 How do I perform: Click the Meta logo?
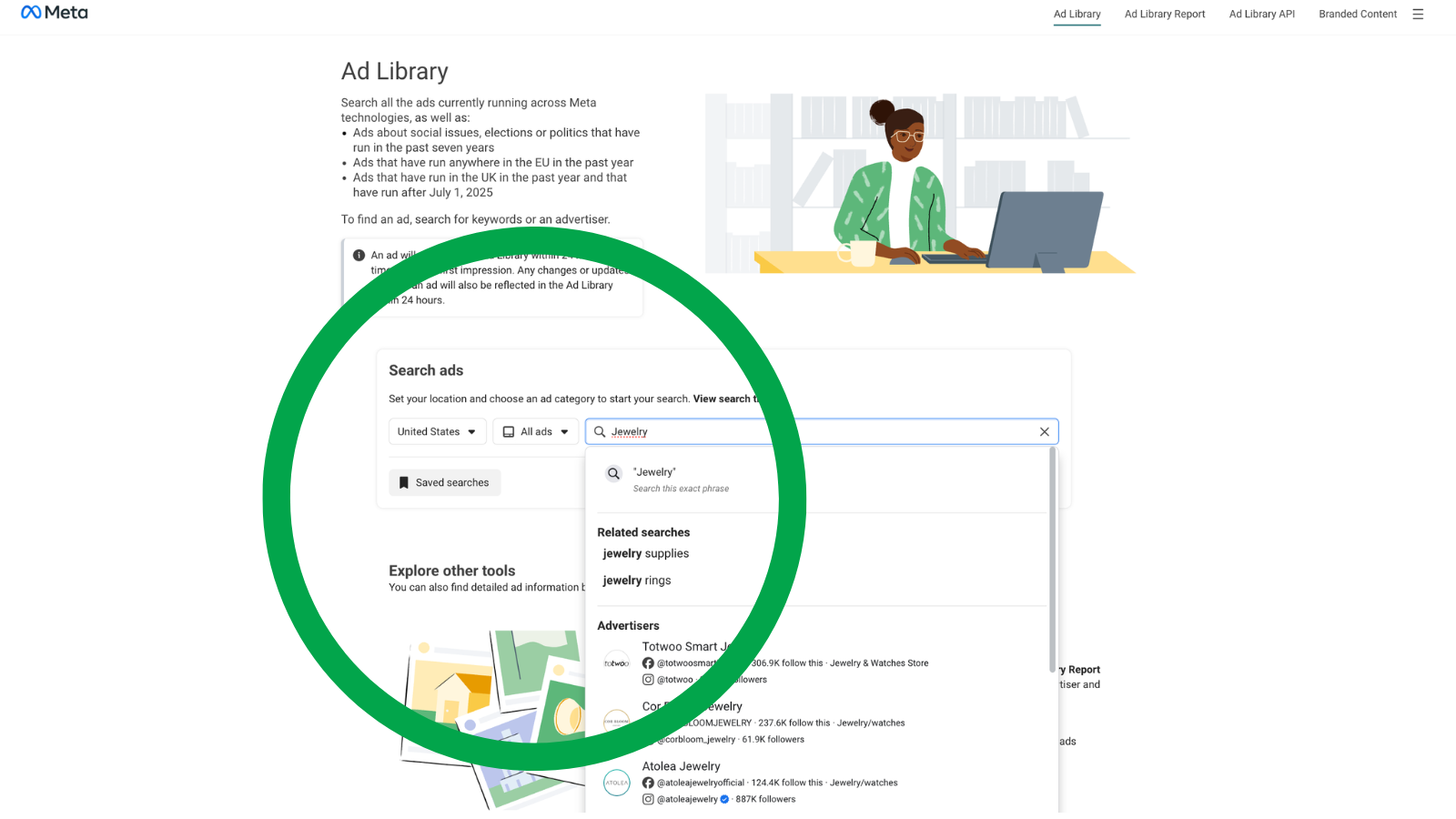pyautogui.click(x=55, y=13)
